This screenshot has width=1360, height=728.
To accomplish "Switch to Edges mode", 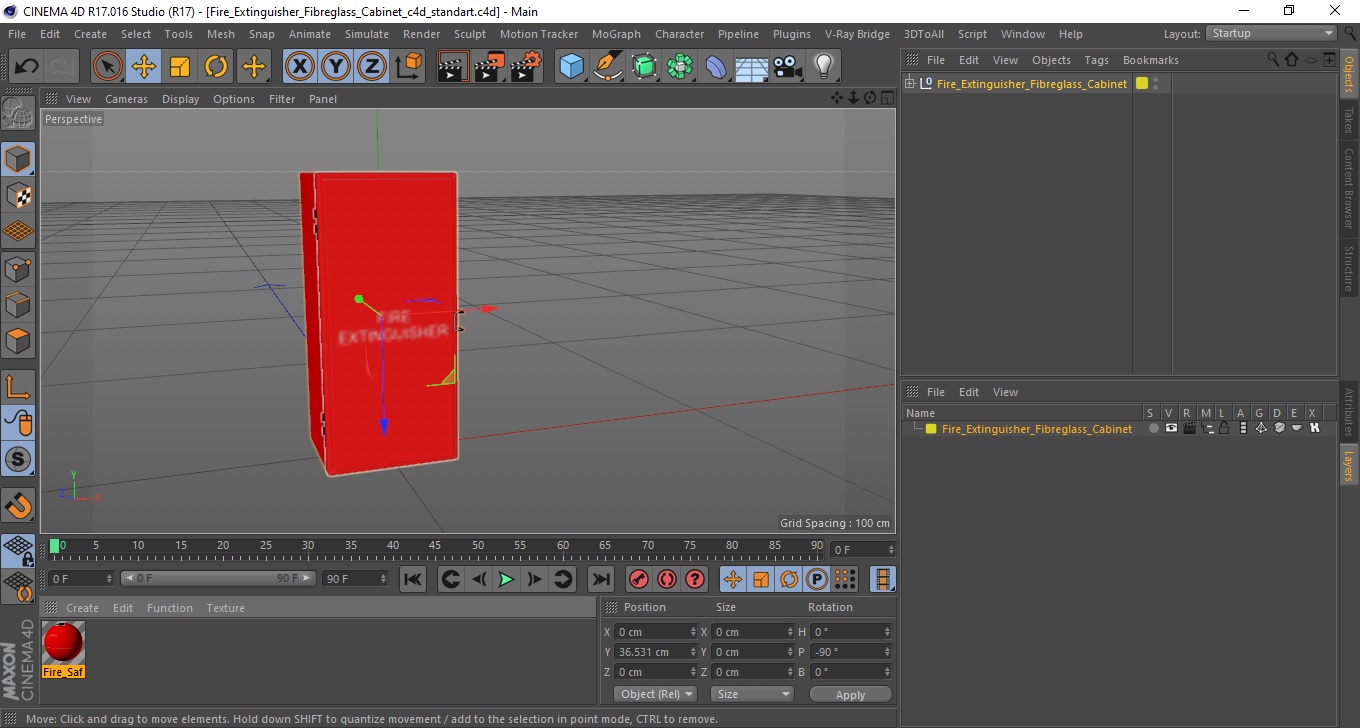I will click(18, 304).
